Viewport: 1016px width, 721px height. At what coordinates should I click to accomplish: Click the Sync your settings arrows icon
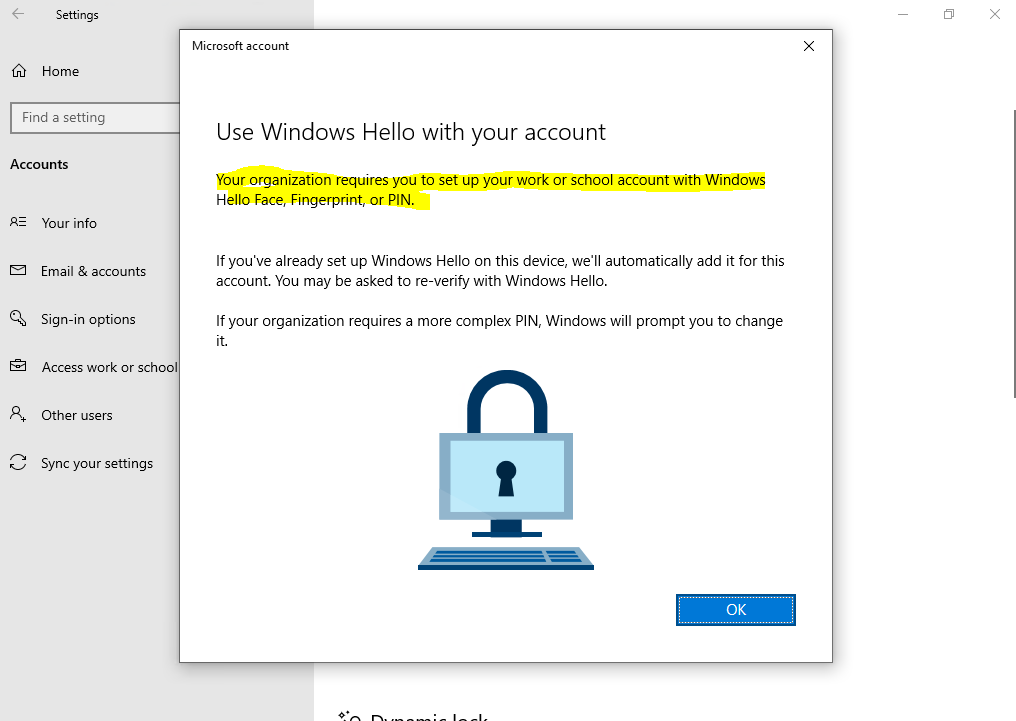[x=18, y=462]
